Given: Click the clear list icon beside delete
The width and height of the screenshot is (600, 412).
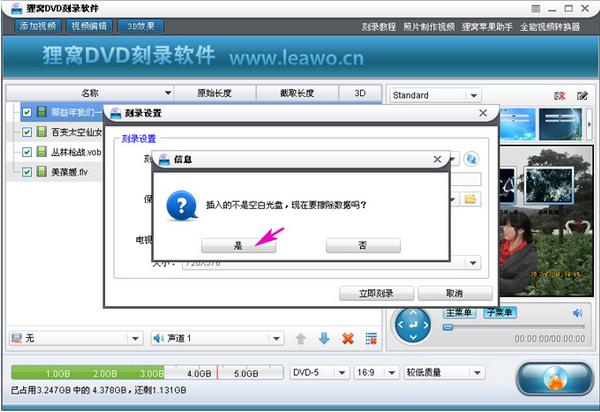Looking at the screenshot, I should (371, 338).
